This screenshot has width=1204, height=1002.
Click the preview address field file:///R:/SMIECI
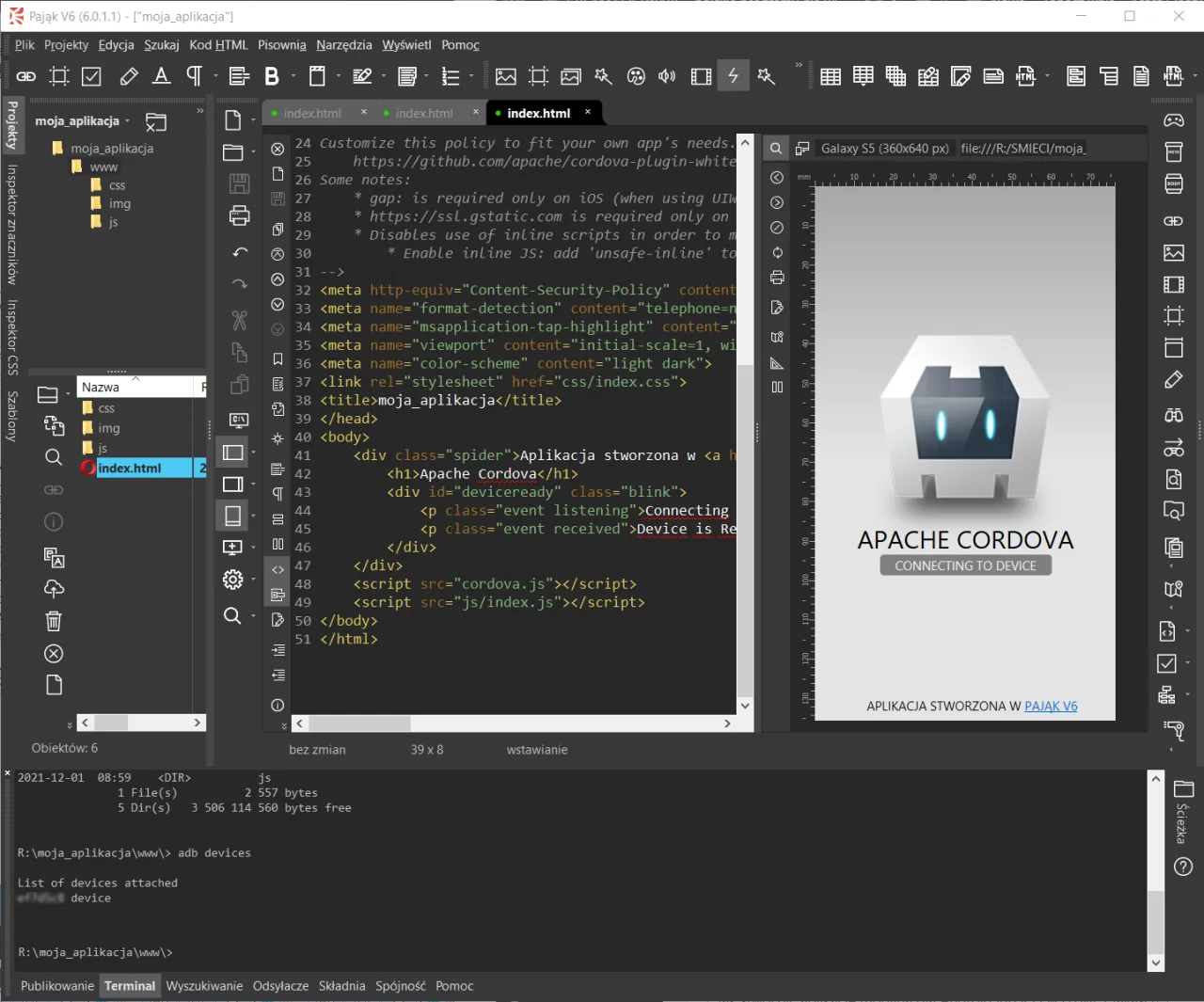pos(1022,148)
